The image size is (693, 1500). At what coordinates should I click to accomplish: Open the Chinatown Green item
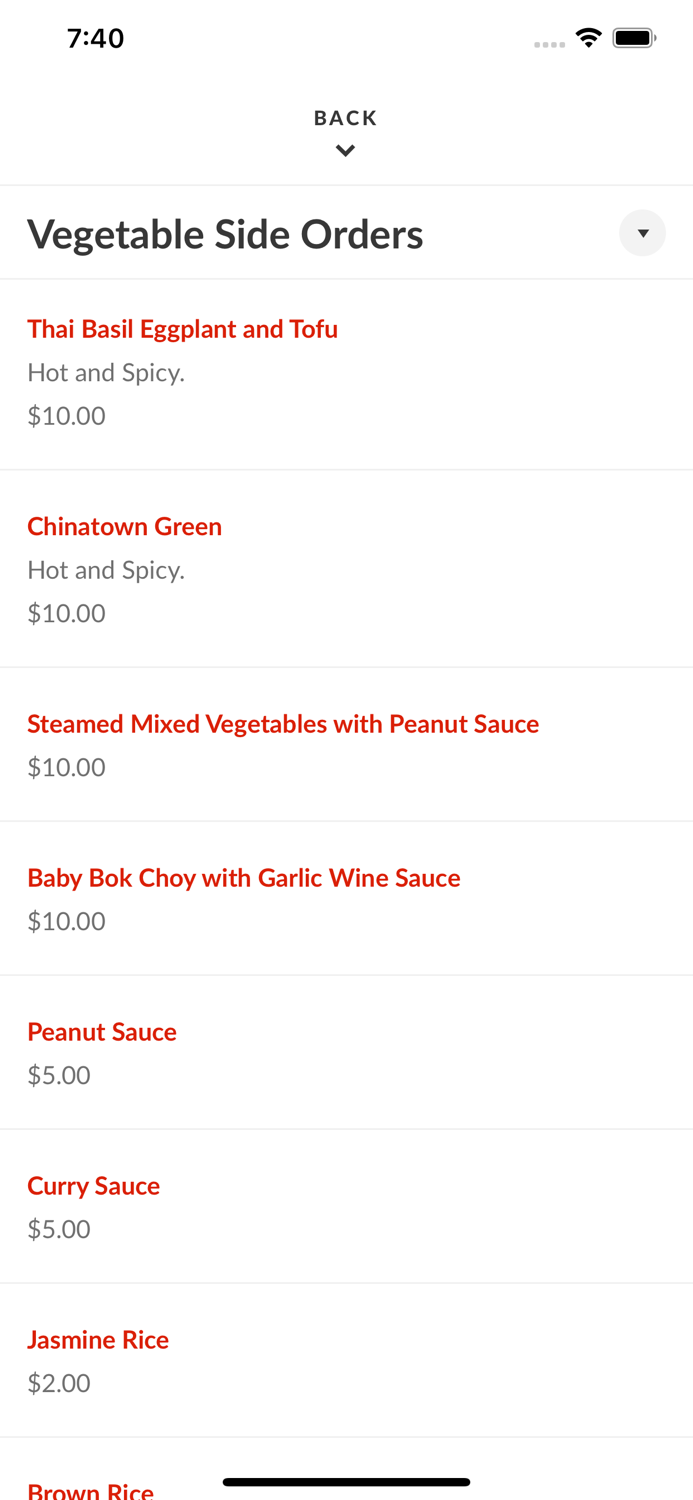(124, 526)
